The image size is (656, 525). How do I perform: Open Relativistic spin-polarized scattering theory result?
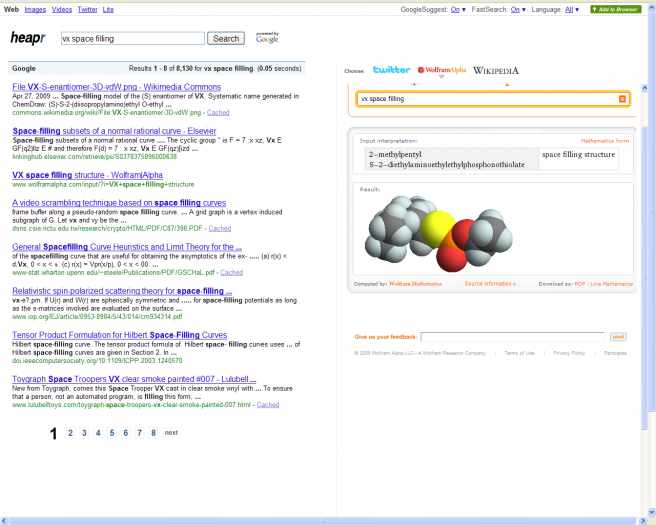tap(122, 291)
